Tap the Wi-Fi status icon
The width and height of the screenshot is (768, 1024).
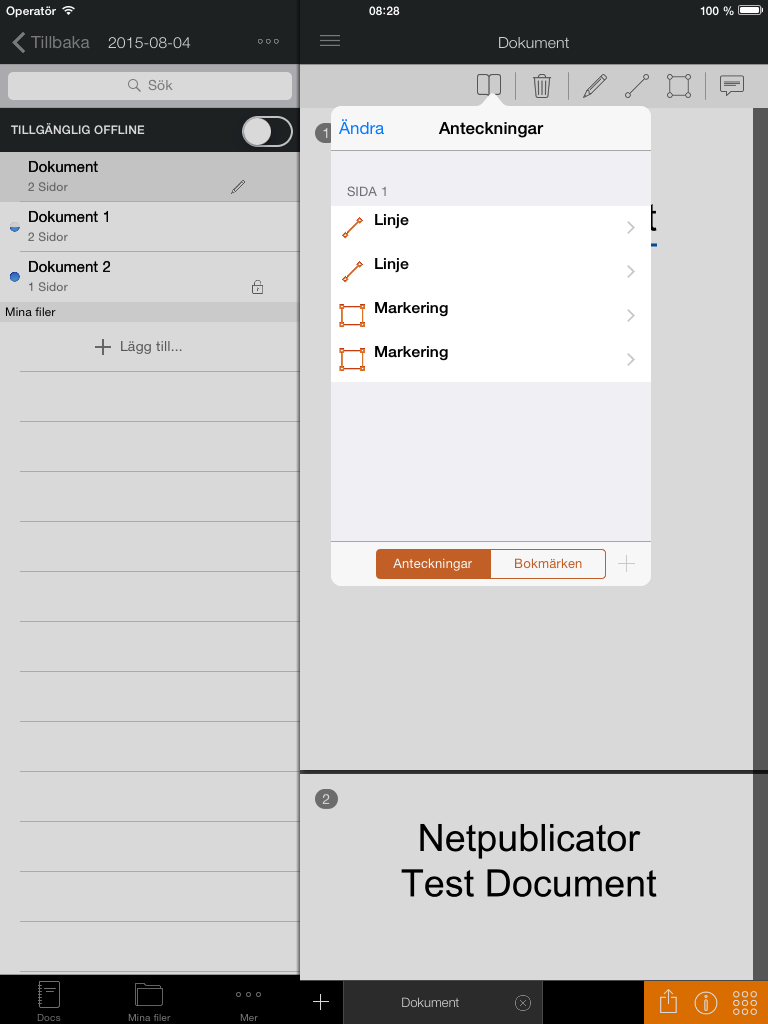pos(69,11)
